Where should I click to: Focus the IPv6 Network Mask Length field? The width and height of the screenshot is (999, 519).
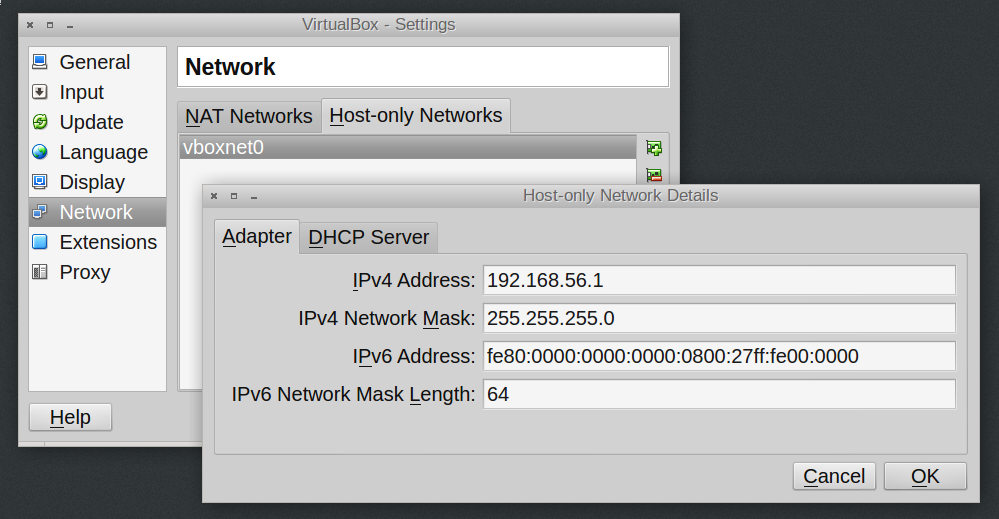(718, 394)
